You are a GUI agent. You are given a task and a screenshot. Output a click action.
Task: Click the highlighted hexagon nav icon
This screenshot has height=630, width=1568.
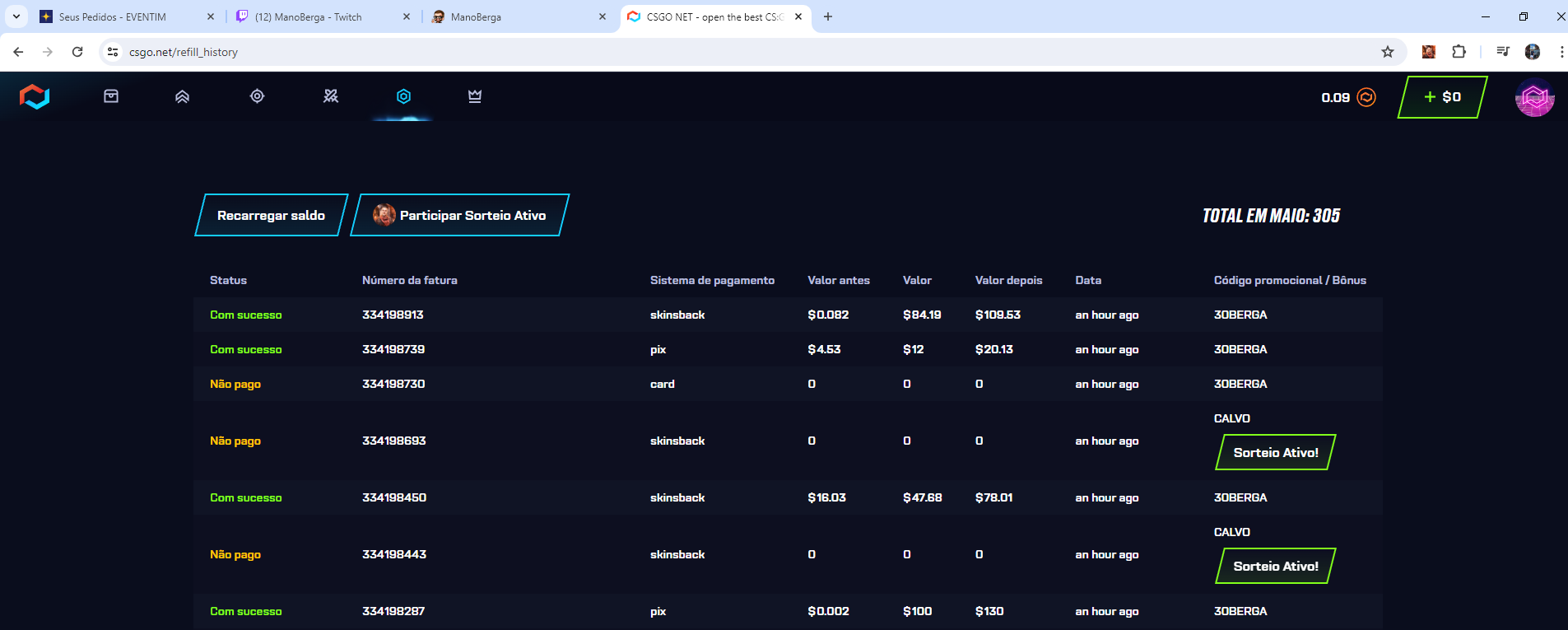[403, 96]
